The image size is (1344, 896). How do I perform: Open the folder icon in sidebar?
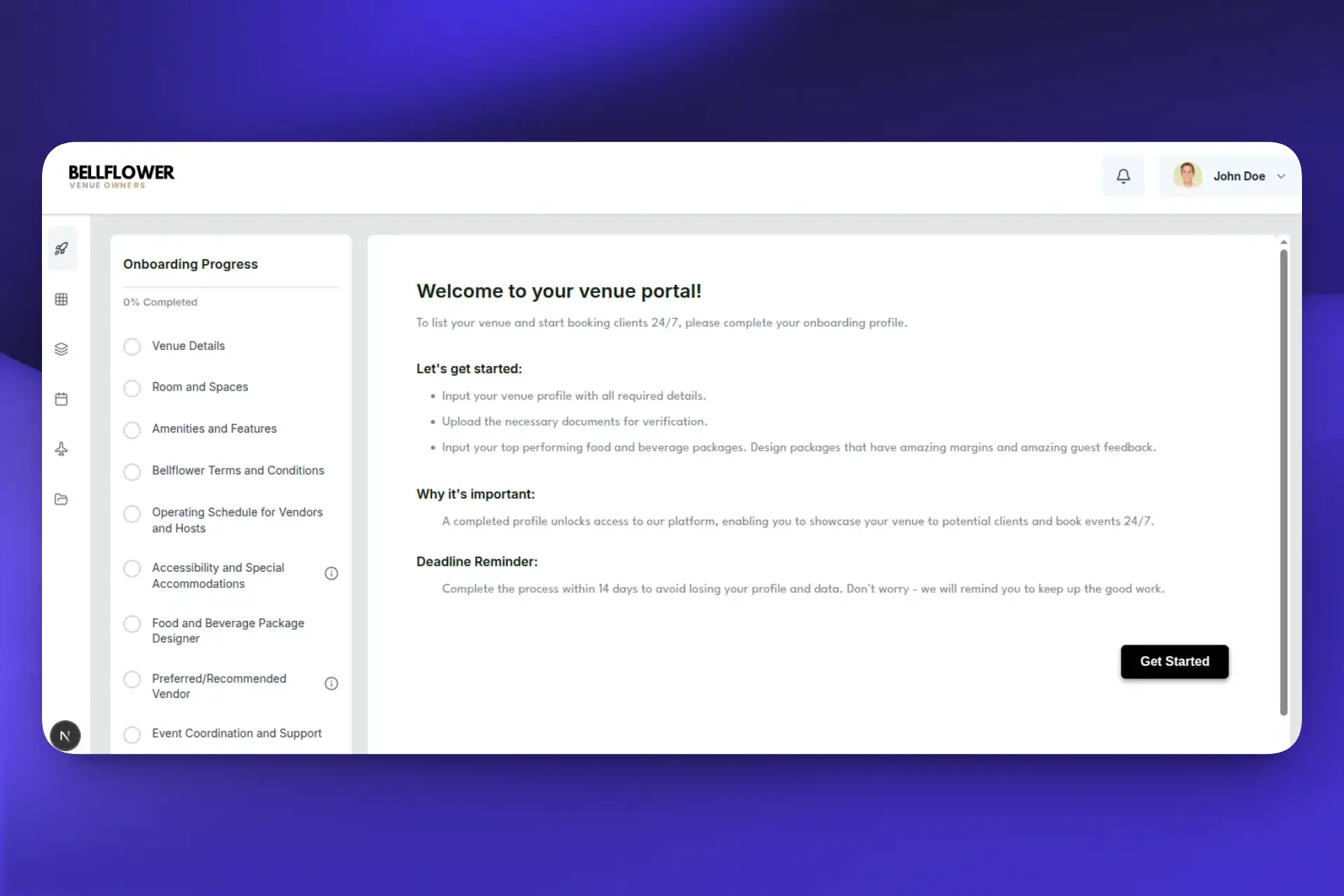62,499
